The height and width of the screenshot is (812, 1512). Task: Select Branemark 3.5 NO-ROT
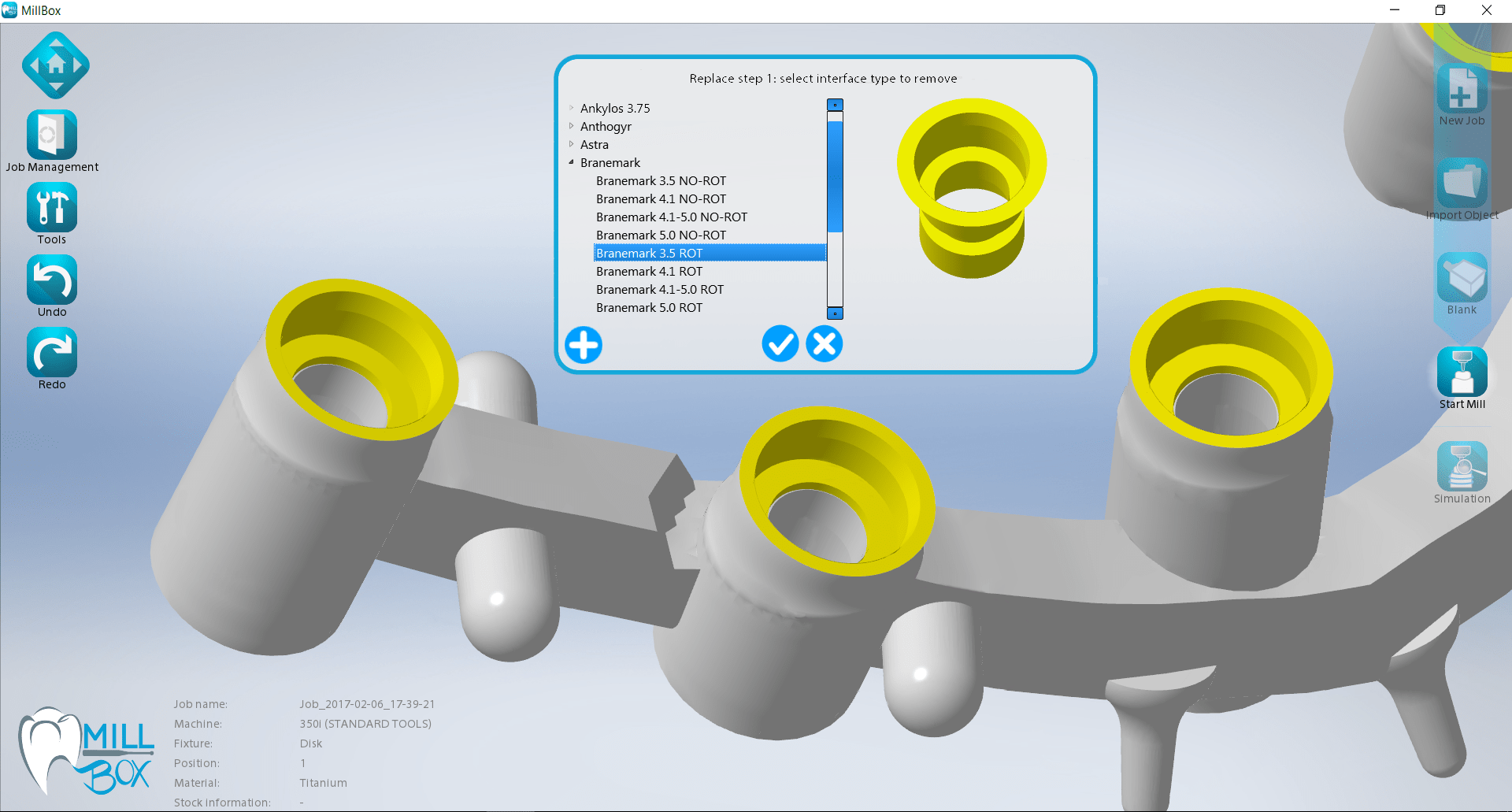coord(661,181)
